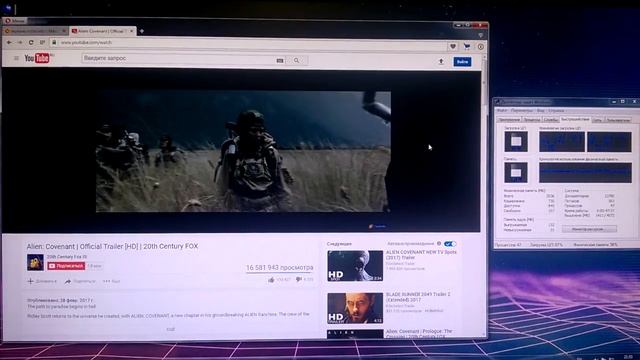Click the browser page vertical scrollbar
640x360 pixels.
(484, 196)
